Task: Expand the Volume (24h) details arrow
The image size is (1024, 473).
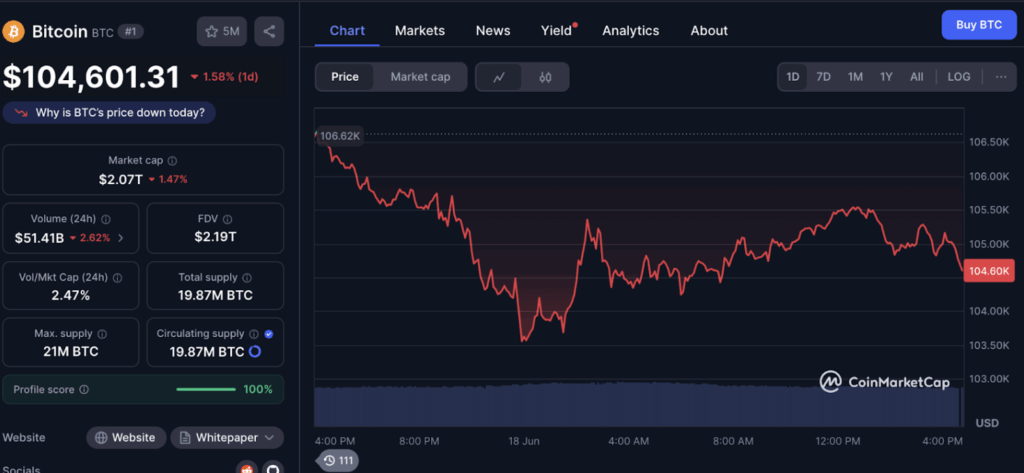Action: point(121,238)
